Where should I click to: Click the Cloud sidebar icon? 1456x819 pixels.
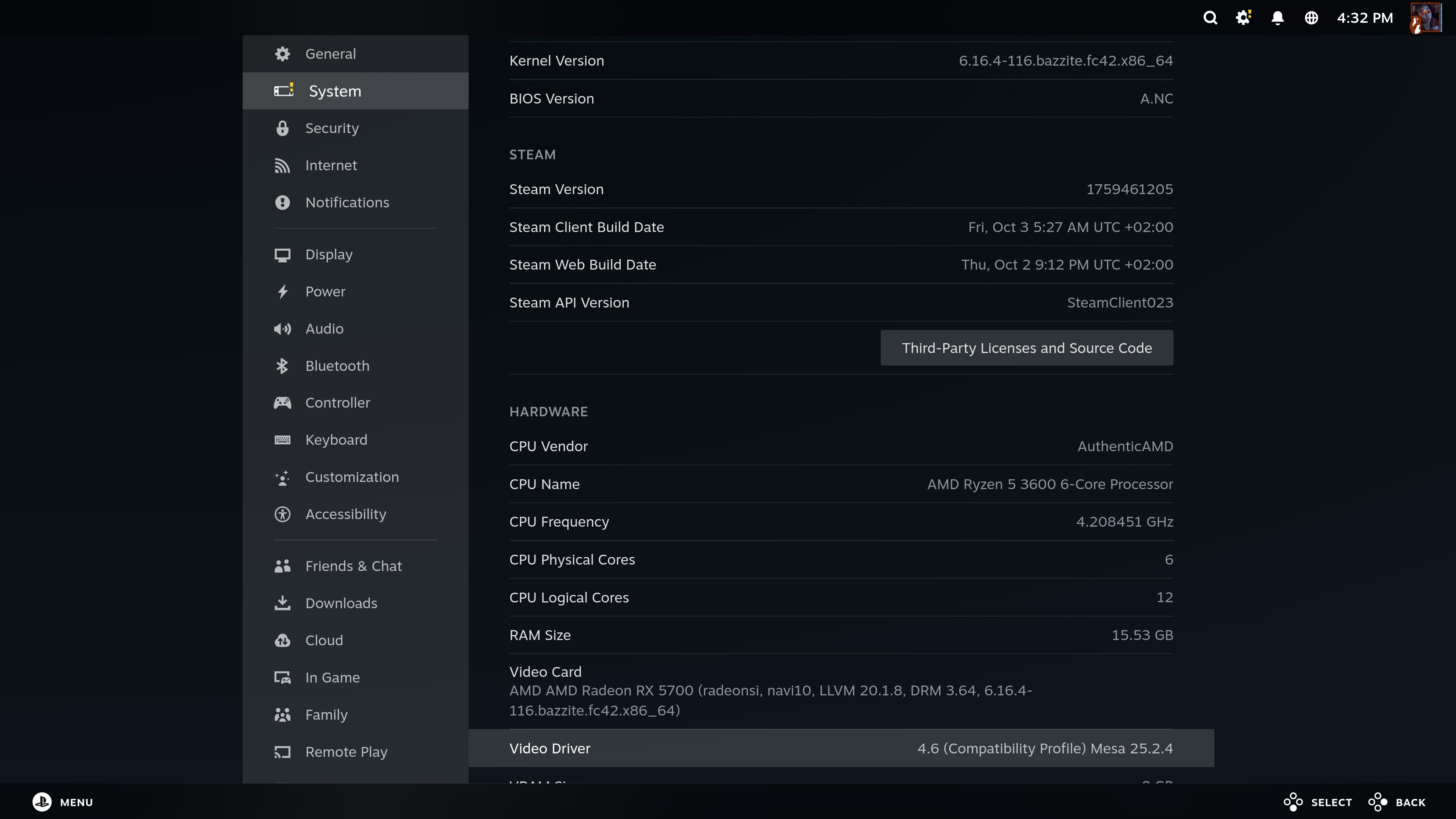[x=282, y=640]
